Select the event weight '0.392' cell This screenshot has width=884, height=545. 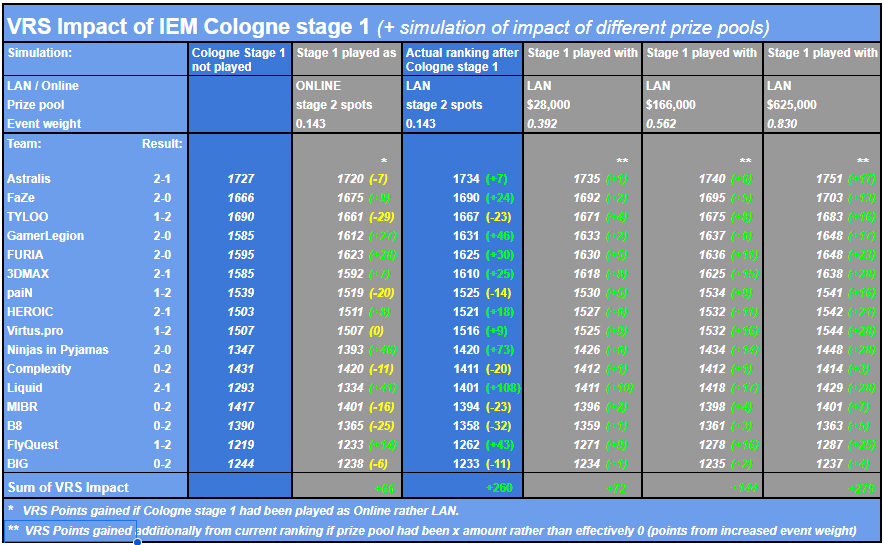[x=542, y=123]
